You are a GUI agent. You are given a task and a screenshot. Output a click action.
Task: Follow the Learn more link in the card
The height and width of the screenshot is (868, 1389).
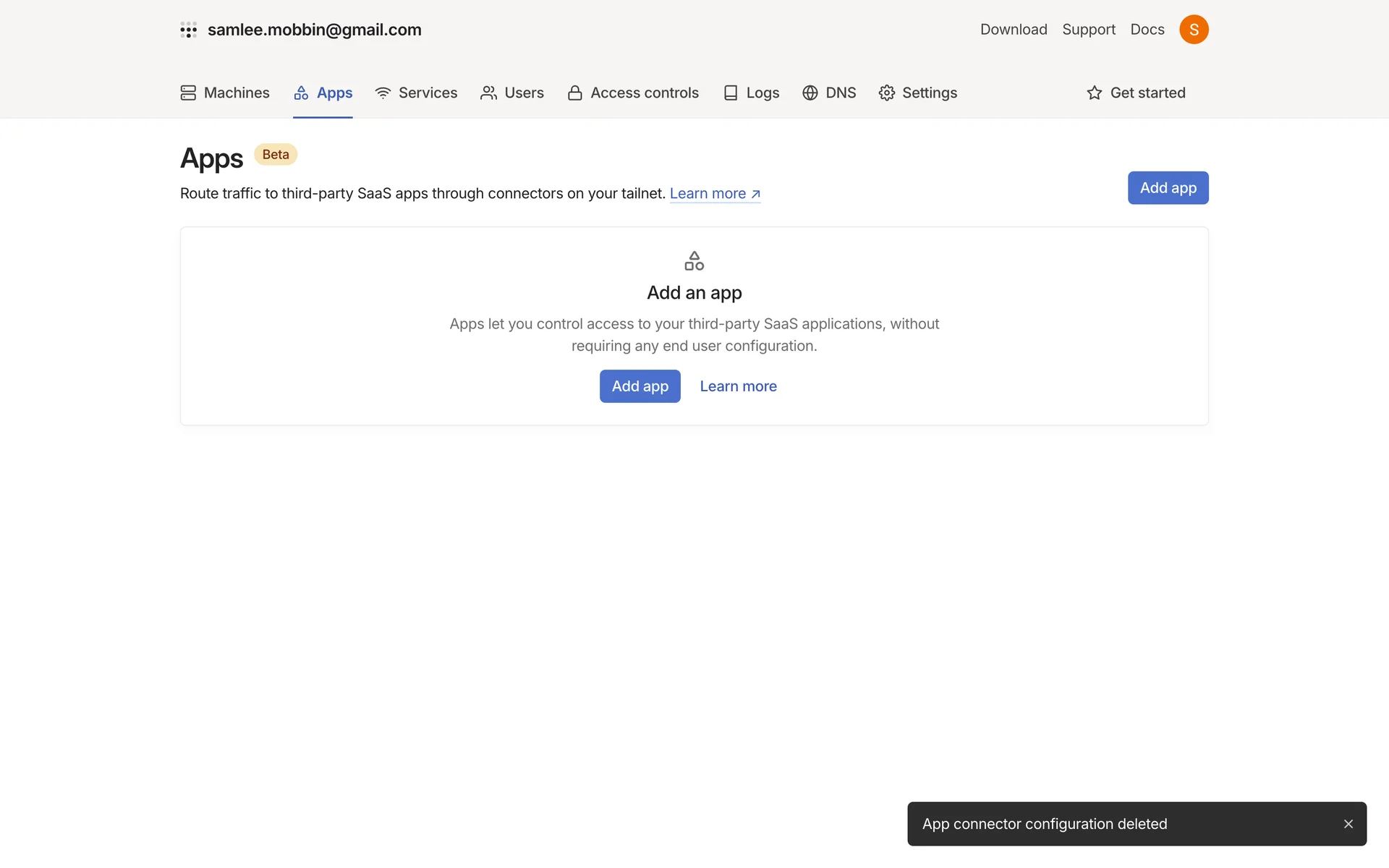pos(738,386)
